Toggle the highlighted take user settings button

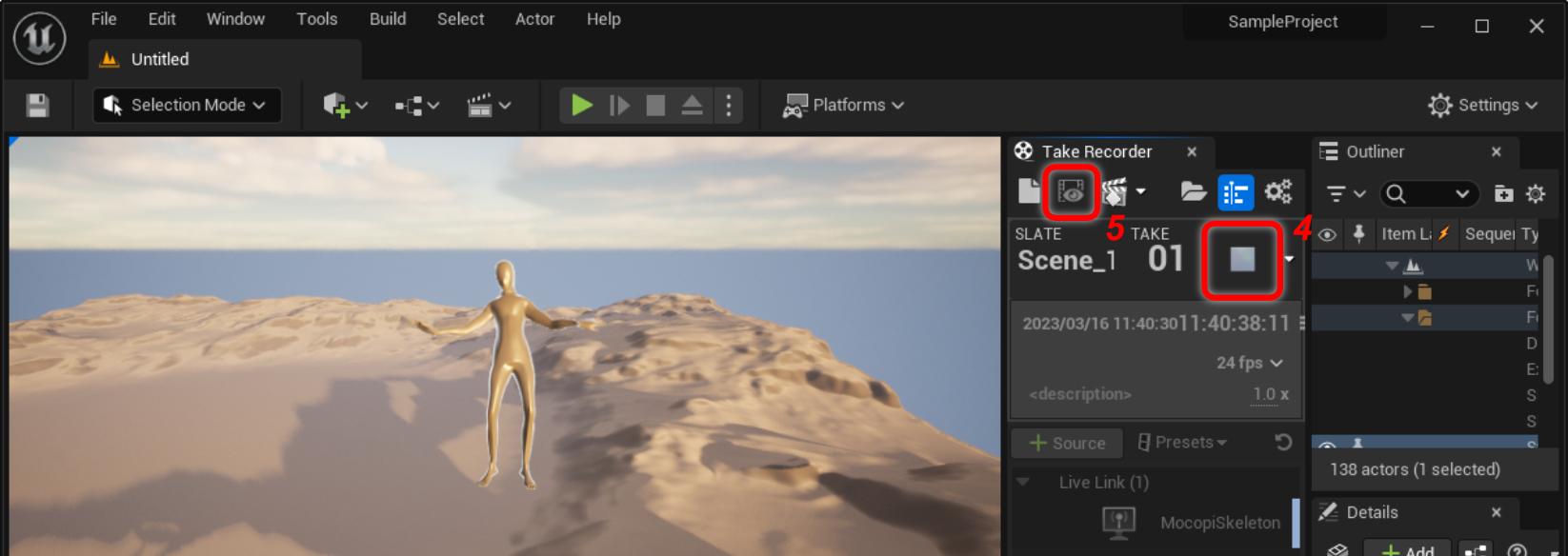click(x=1236, y=192)
